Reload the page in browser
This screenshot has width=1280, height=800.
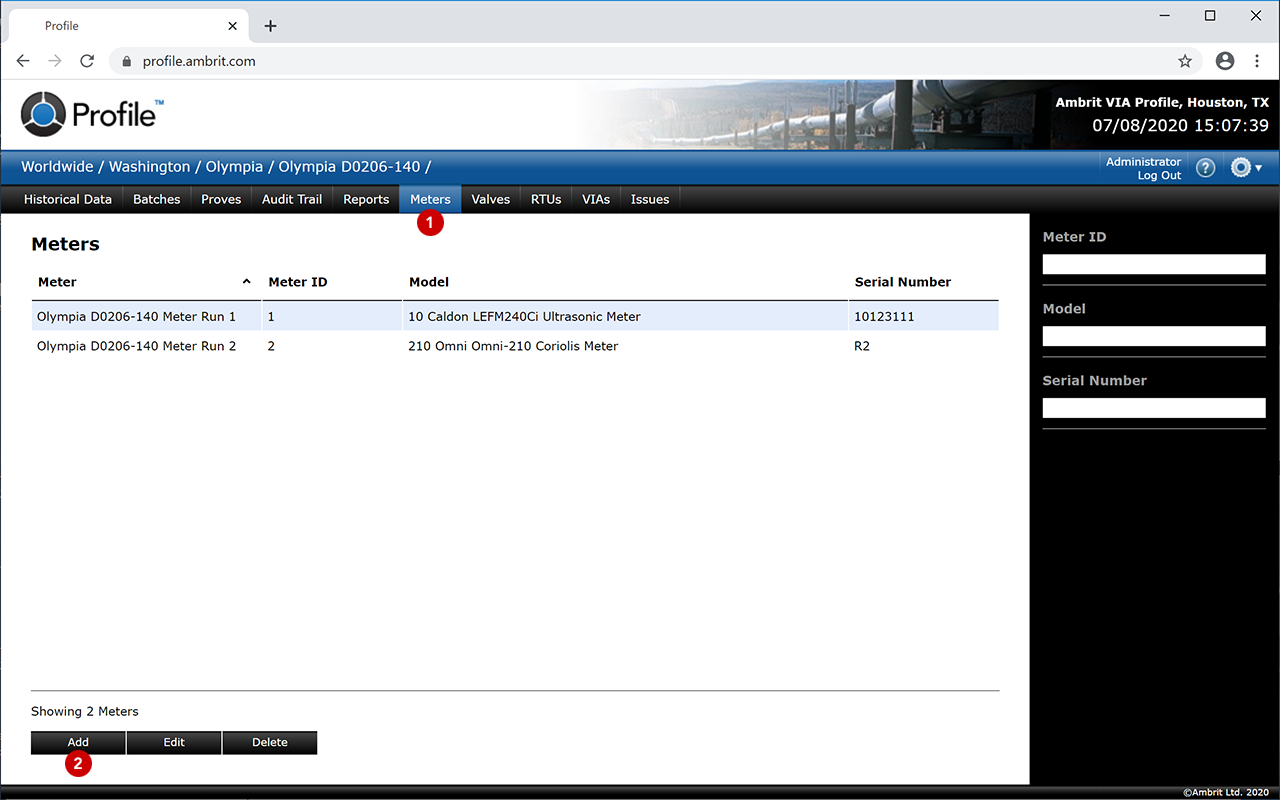pos(87,61)
